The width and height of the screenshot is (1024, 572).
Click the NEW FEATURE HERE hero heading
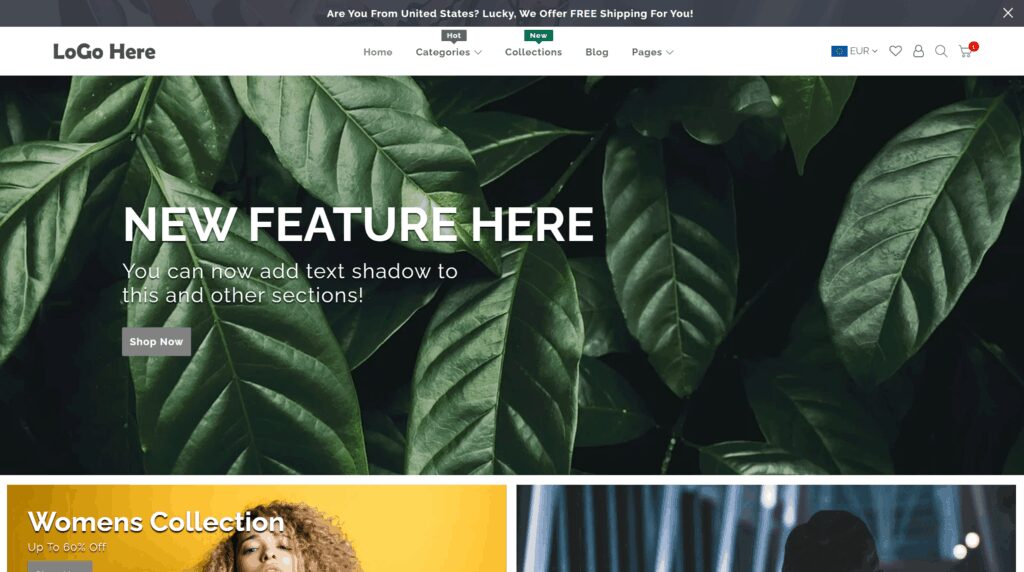coord(359,225)
